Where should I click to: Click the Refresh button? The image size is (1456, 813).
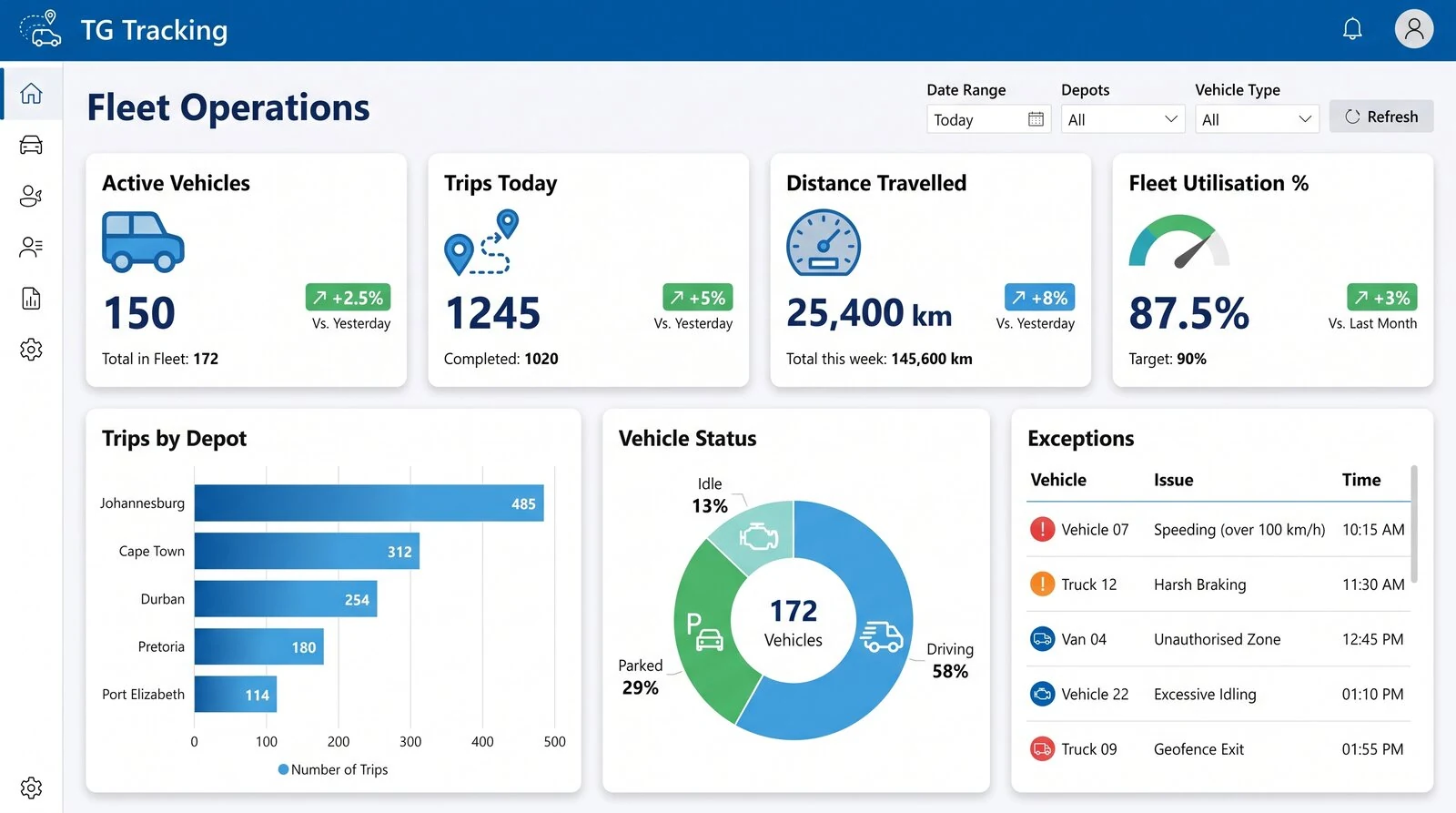(1381, 117)
